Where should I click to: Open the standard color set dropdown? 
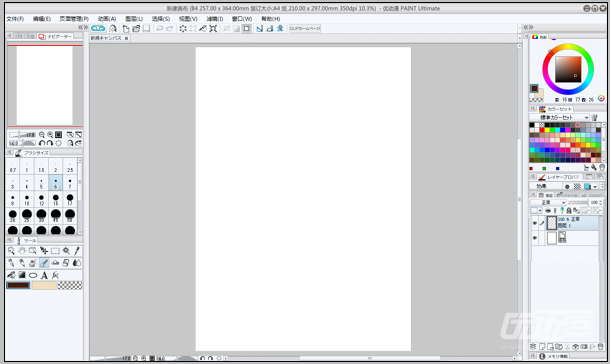coord(560,117)
